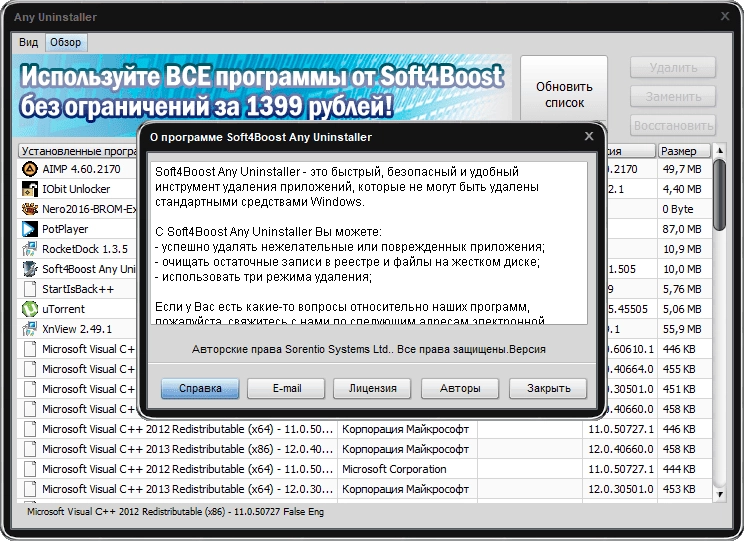Screen dimensions: 744x541
Task: Sort by Размер column header
Action: pos(684,151)
